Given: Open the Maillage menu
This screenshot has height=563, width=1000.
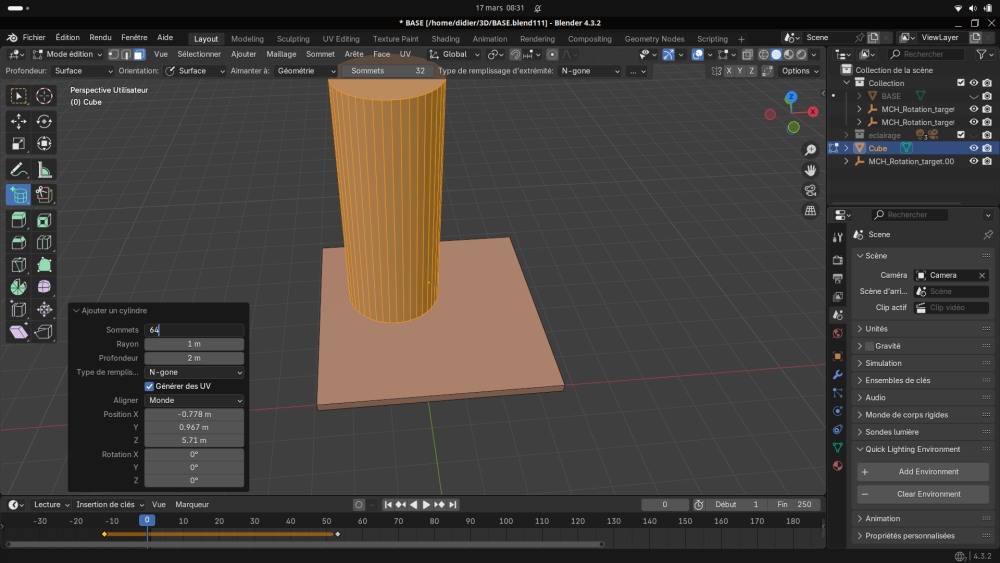Looking at the screenshot, I should (281, 54).
